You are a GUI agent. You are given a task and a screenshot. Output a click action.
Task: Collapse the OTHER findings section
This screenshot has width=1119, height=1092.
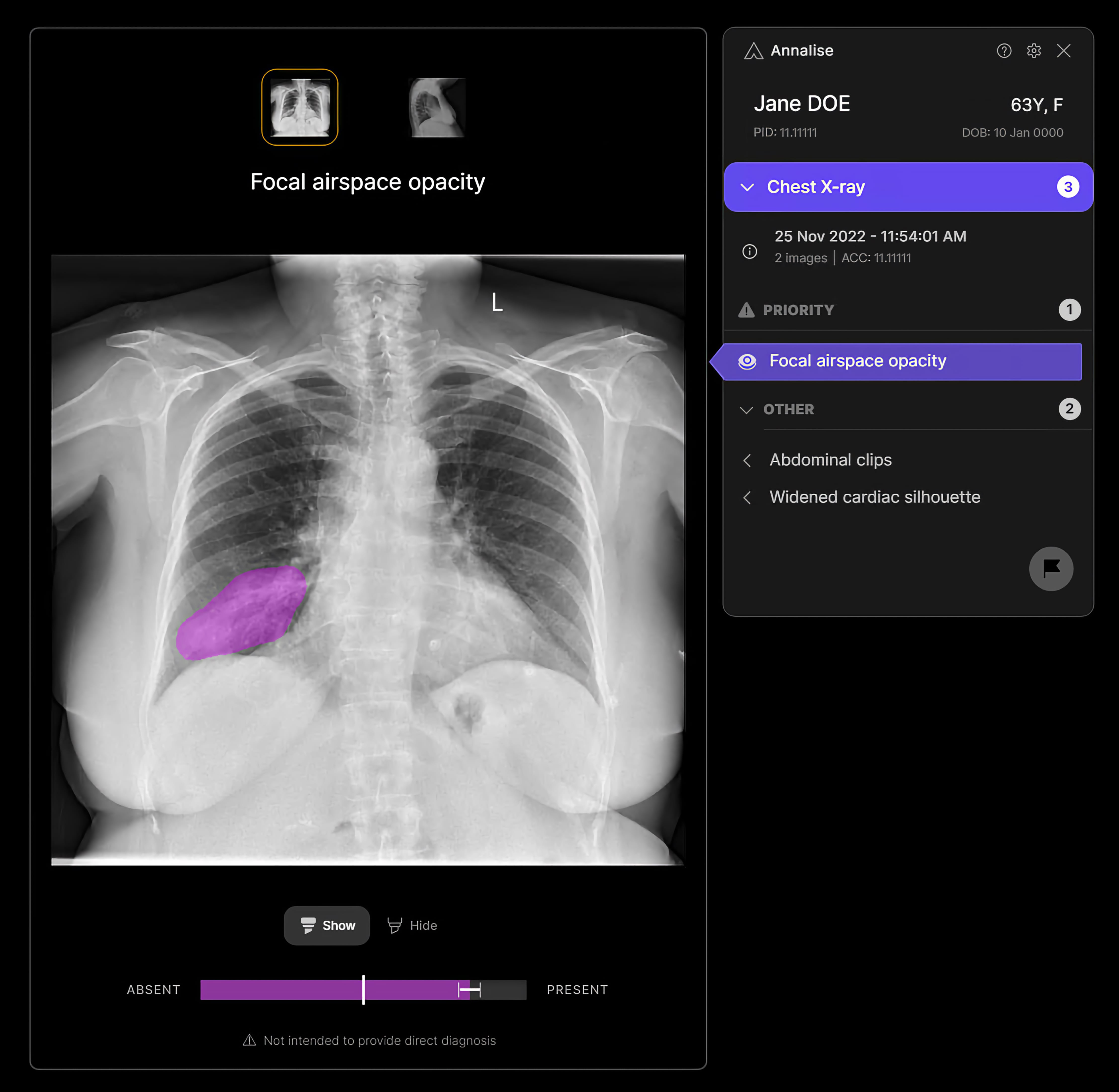[x=746, y=409]
